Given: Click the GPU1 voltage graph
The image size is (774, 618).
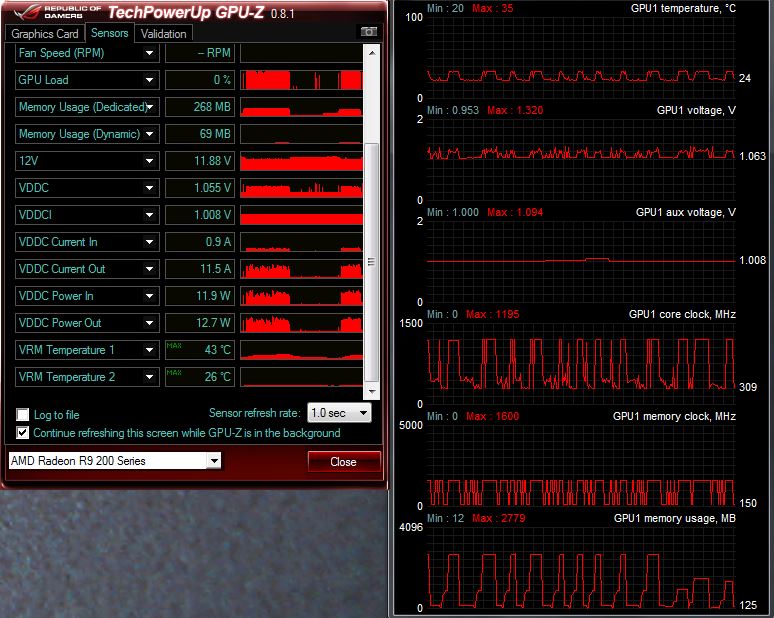Looking at the screenshot, I should point(581,159).
